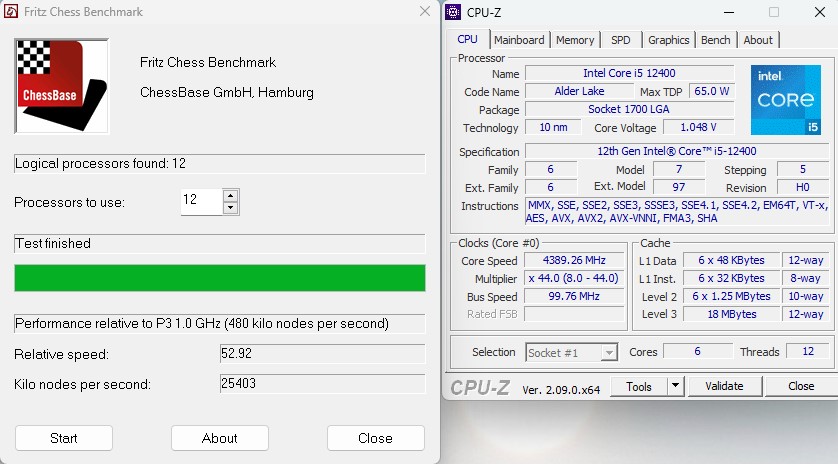Click the CPU-Z title bar icon

tap(453, 12)
